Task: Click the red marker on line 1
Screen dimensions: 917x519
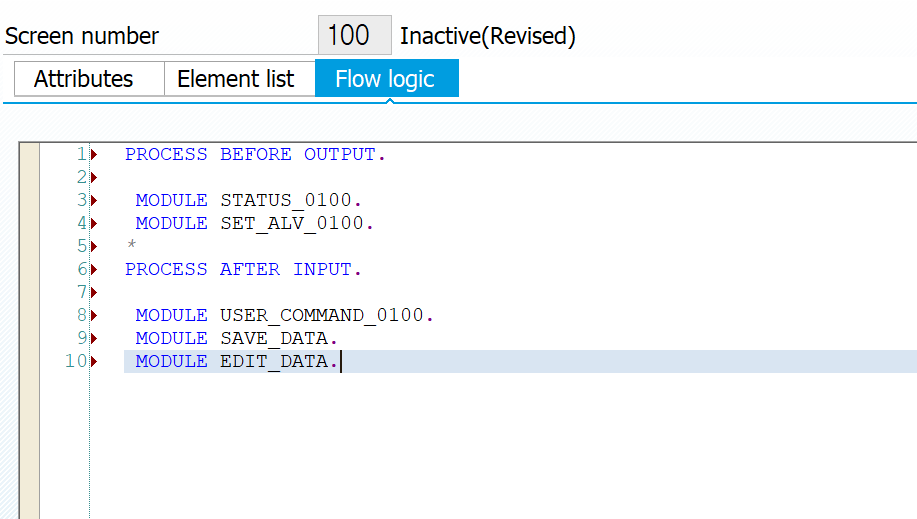Action: [94, 154]
